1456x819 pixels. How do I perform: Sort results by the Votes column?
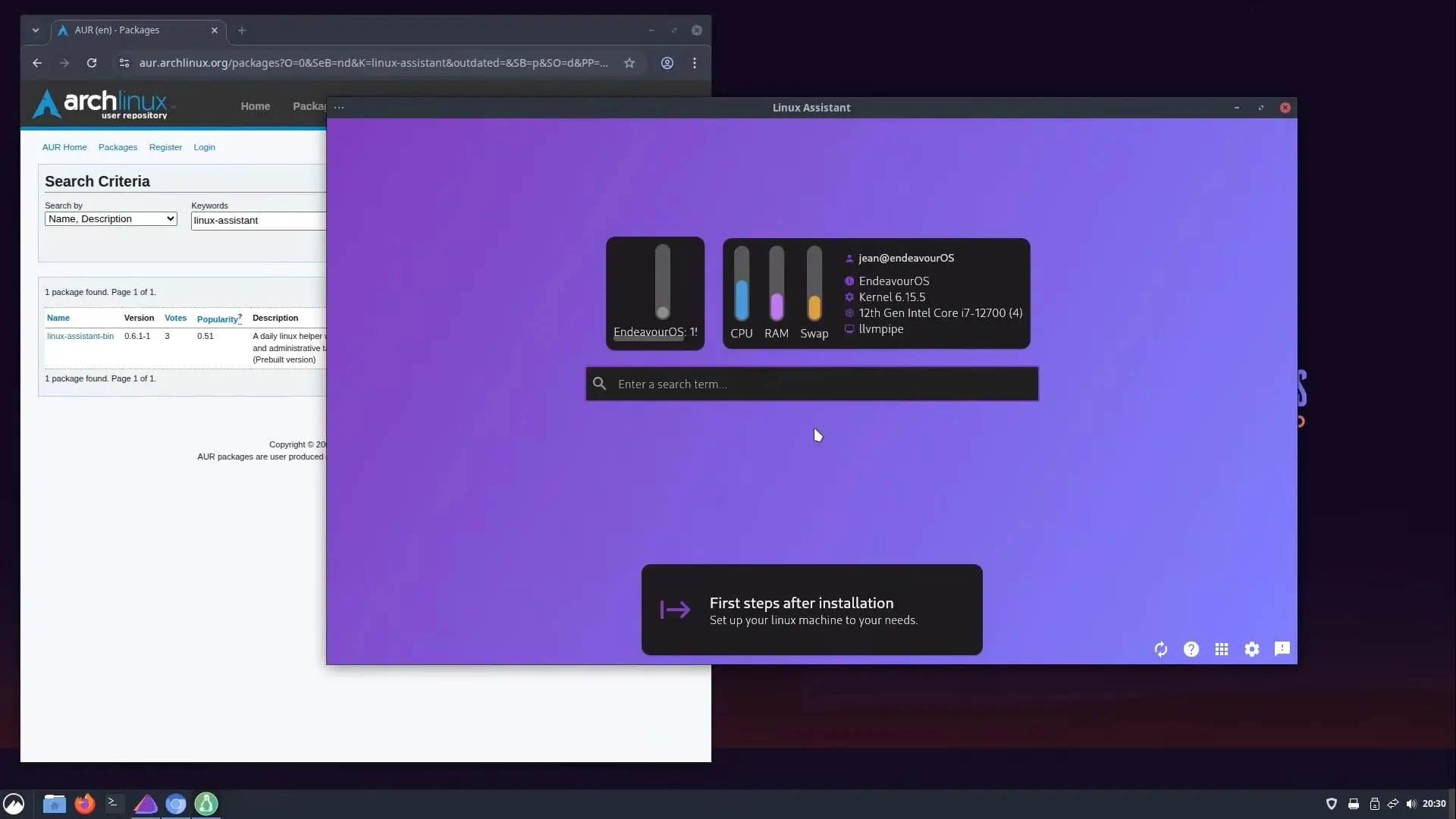[175, 318]
